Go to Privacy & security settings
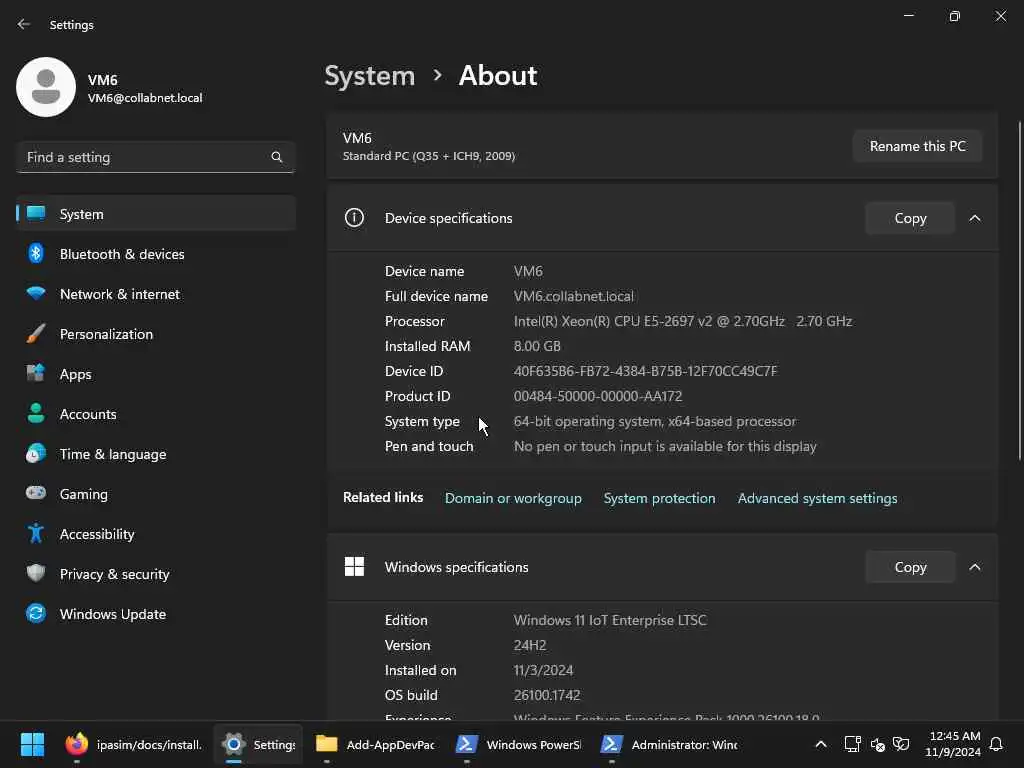 click(x=156, y=573)
